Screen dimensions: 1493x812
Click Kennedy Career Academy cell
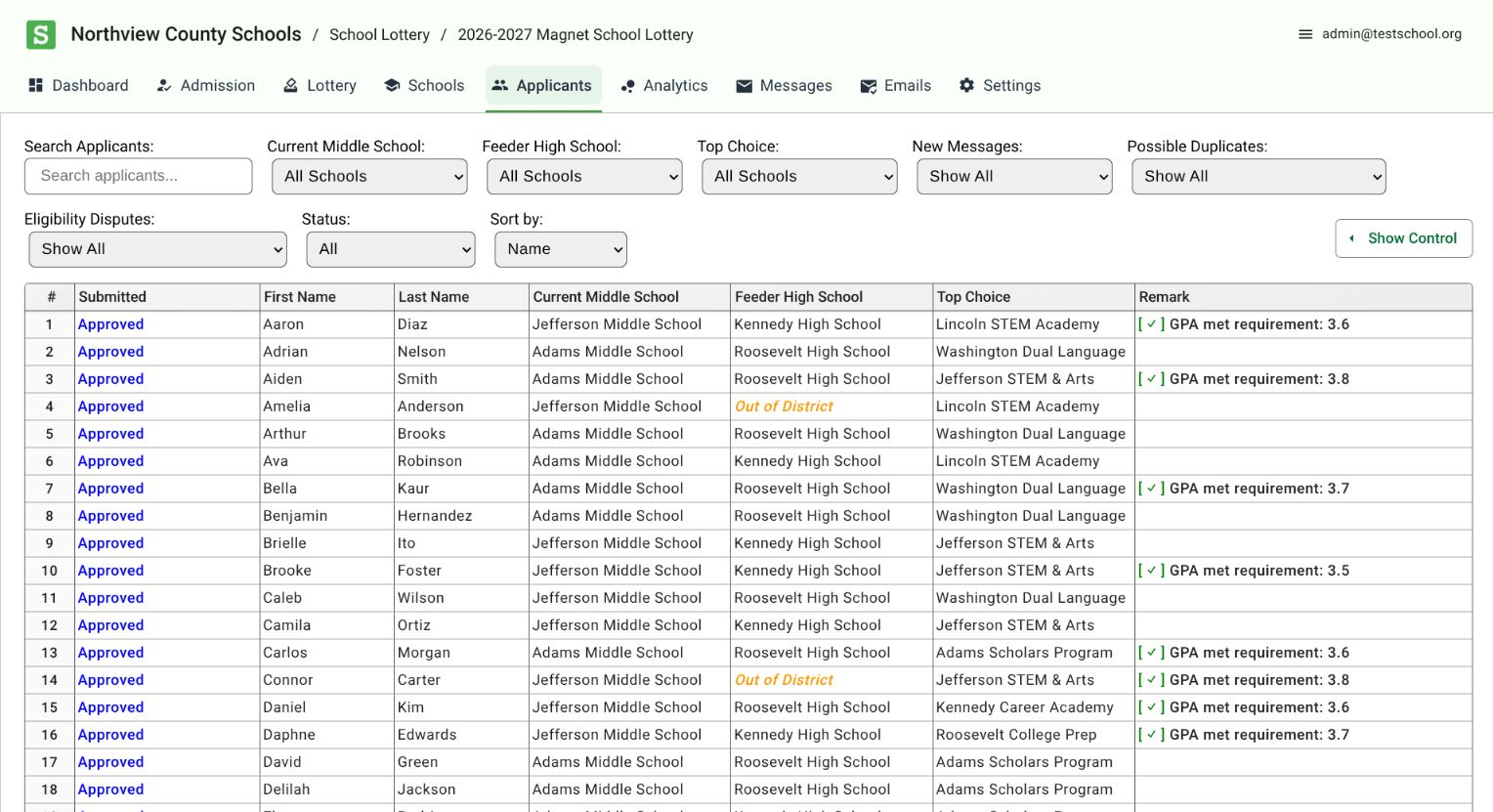pyautogui.click(x=1033, y=707)
